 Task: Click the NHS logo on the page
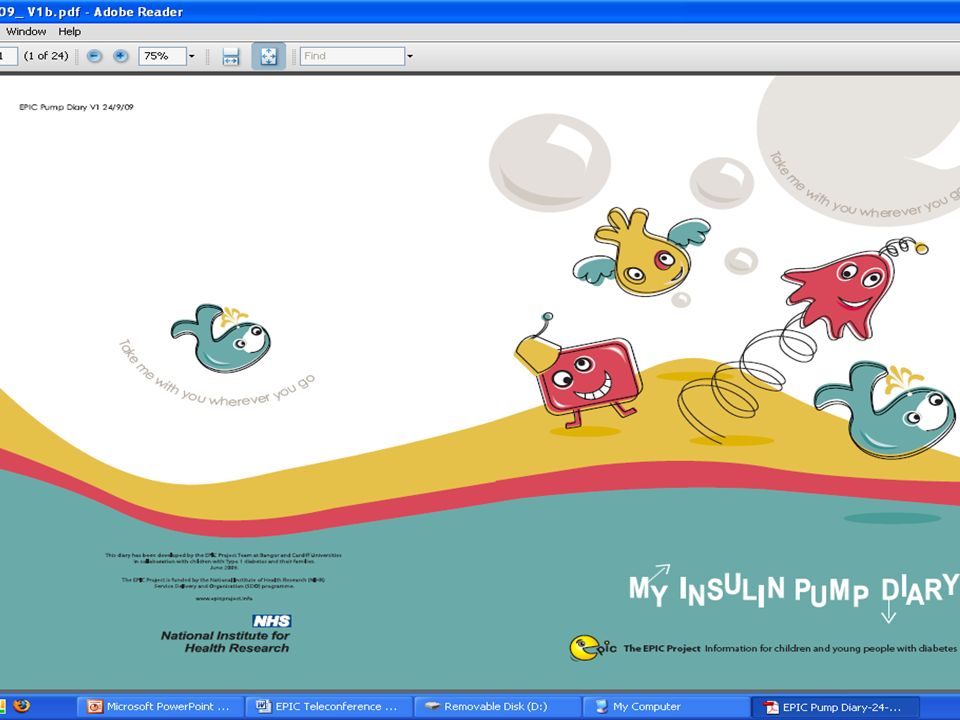(272, 621)
